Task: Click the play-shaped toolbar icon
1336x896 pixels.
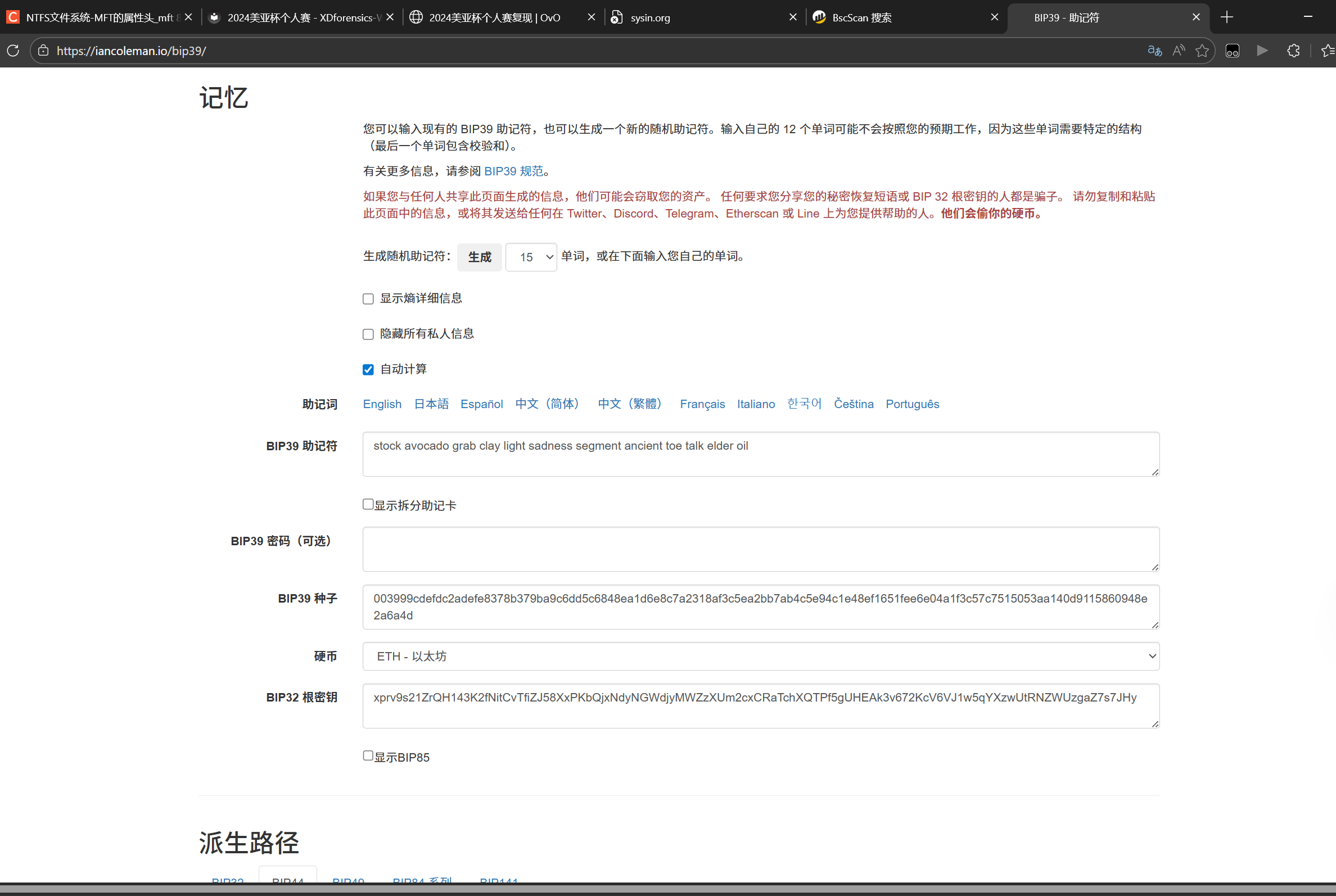Action: point(1262,51)
